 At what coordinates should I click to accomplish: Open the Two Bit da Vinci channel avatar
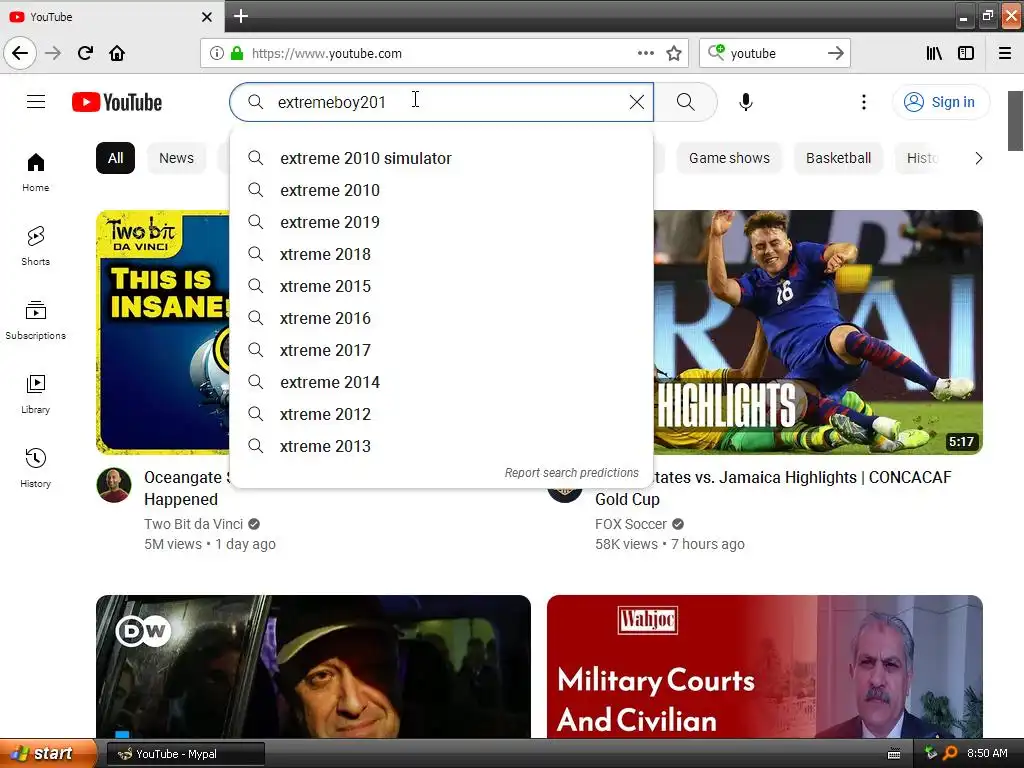[114, 485]
